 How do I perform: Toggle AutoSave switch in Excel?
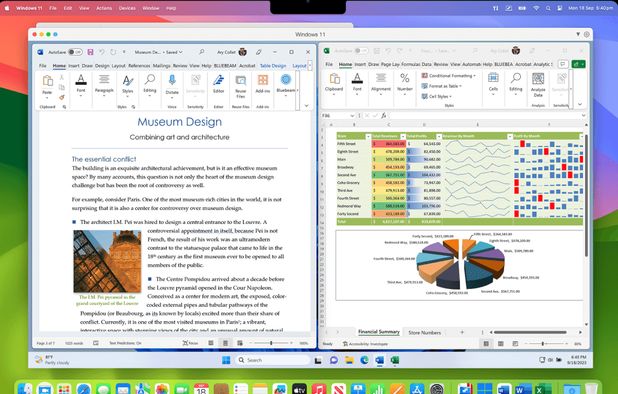[x=361, y=51]
